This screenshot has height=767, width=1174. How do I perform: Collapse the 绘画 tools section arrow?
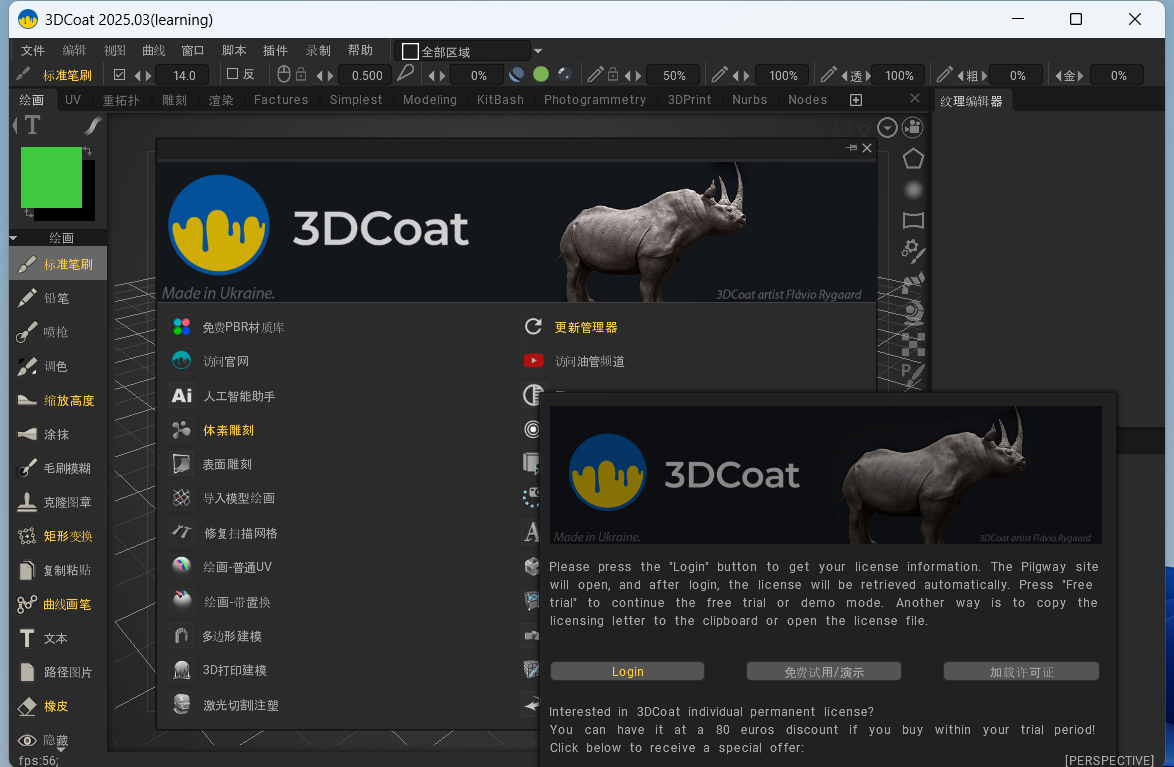click(x=13, y=238)
